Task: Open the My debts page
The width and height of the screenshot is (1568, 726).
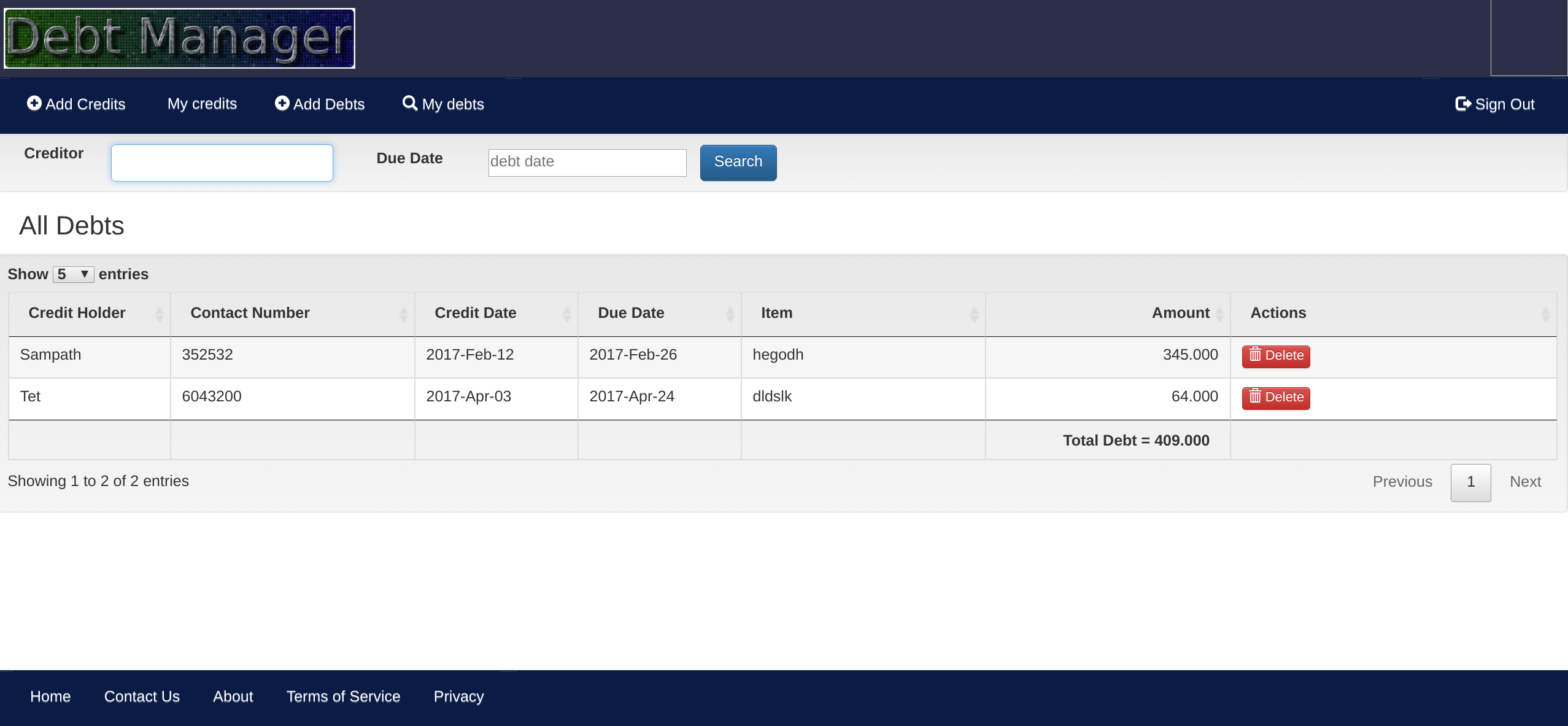Action: 443,104
